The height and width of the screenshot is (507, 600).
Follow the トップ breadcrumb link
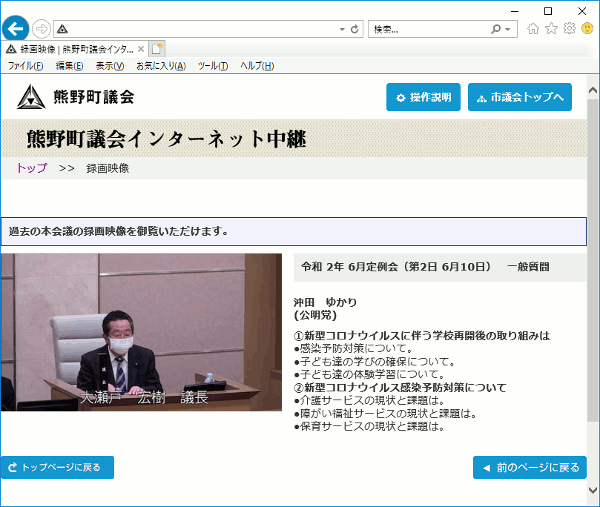[x=32, y=168]
